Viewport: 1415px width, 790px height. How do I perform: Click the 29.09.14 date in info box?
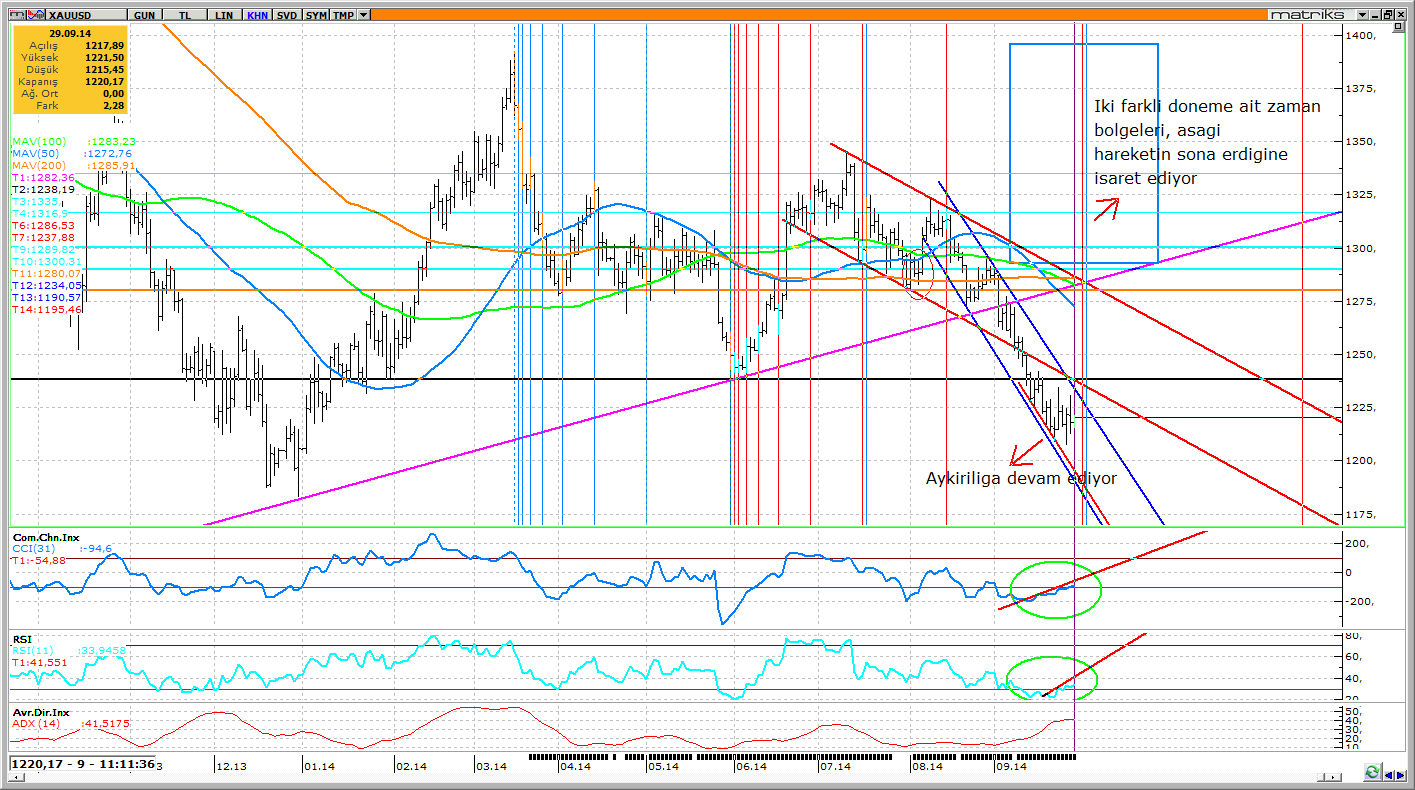pos(71,33)
